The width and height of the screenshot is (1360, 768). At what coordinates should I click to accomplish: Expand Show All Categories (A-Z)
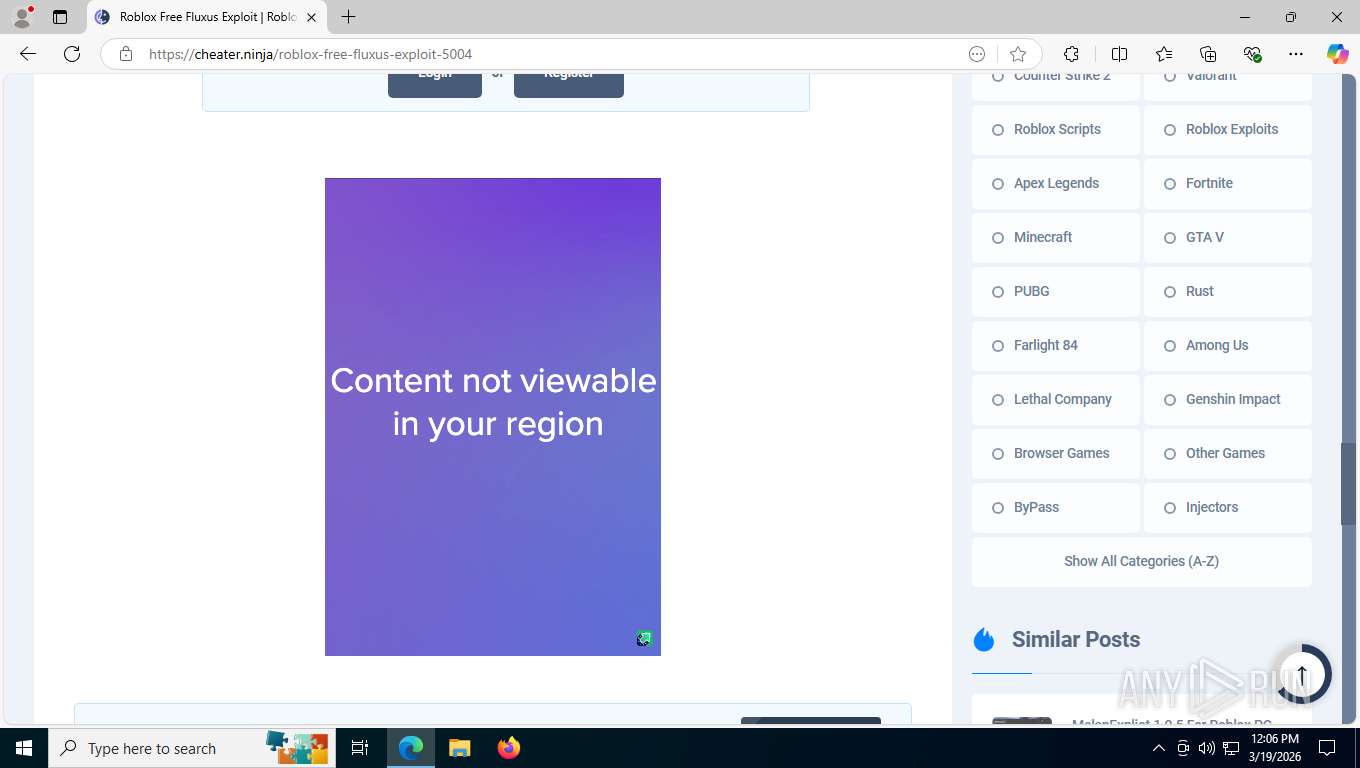click(1142, 562)
